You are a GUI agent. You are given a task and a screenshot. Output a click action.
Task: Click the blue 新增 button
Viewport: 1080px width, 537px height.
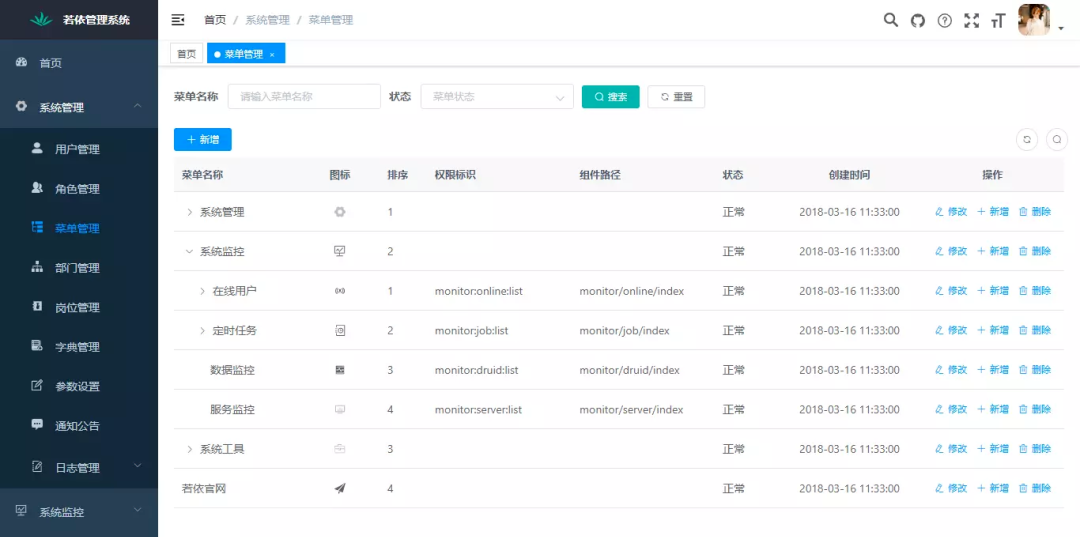[x=202, y=139]
